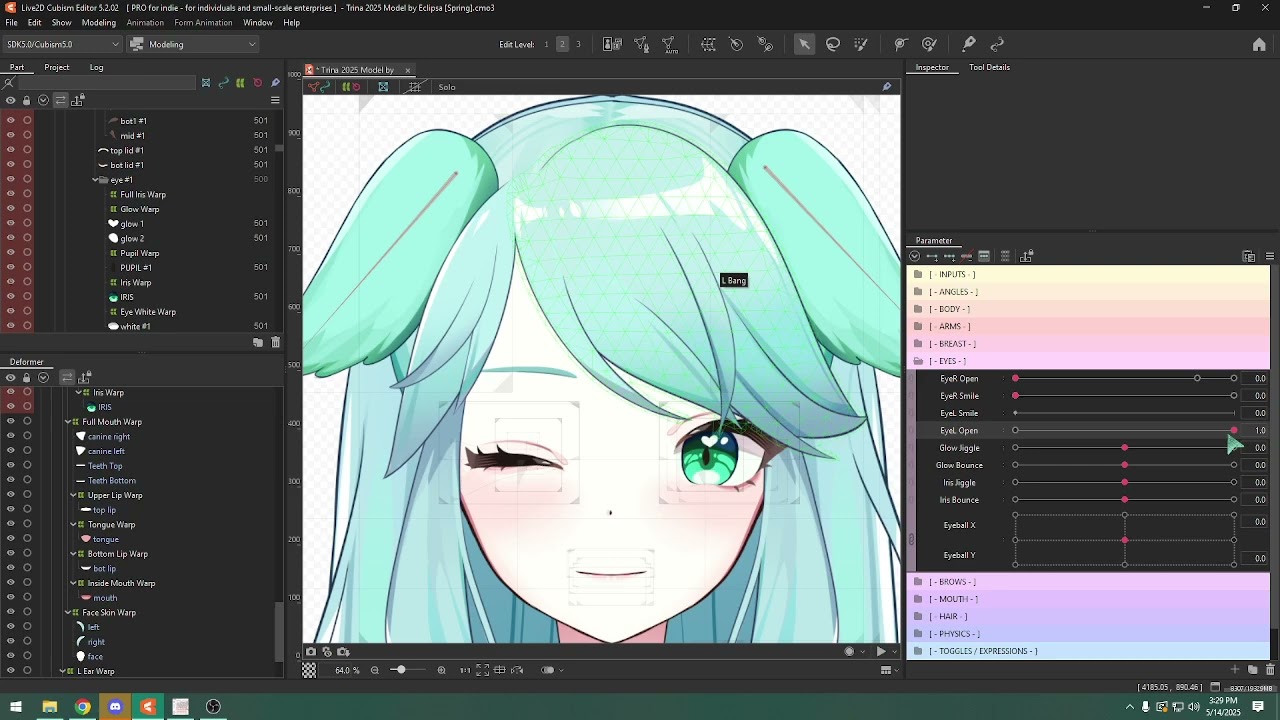Toggle lock circle for 'PUPIL #1' part
Image resolution: width=1280 pixels, height=720 pixels.
(27, 268)
